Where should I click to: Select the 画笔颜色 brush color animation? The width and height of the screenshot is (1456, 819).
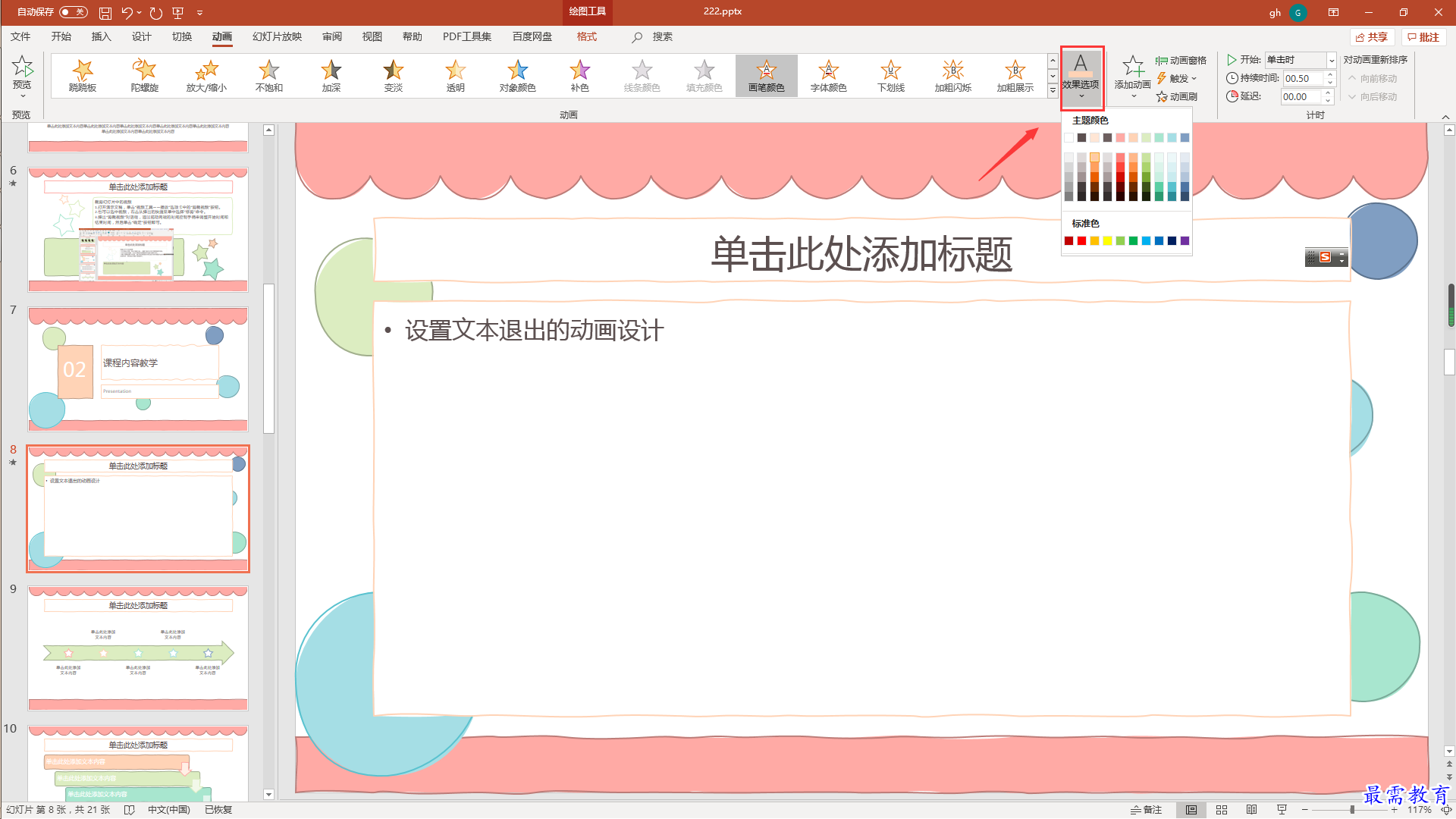[767, 76]
